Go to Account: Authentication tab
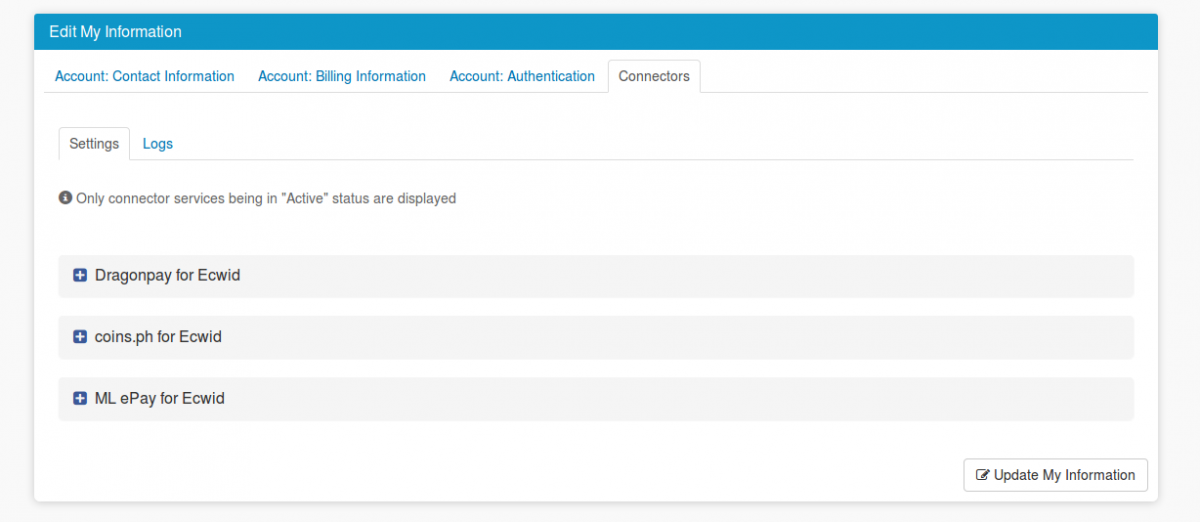The height and width of the screenshot is (522, 1200). [x=522, y=76]
